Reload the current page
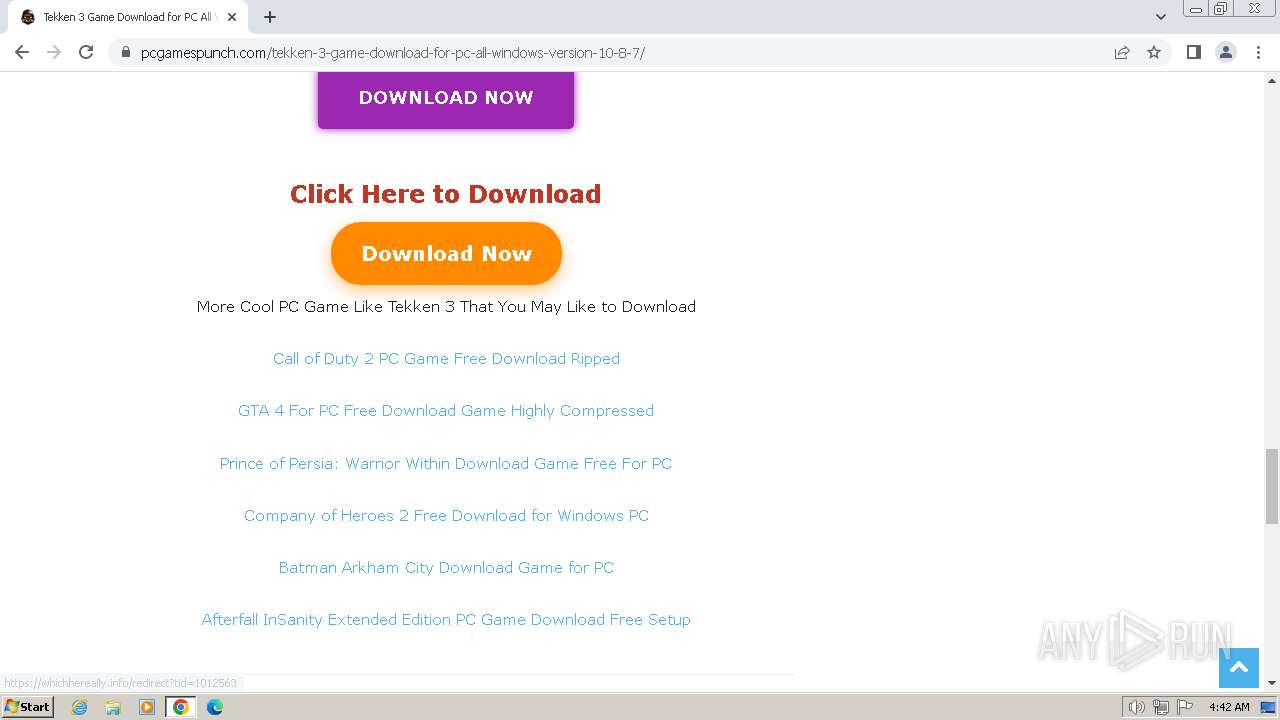 click(x=86, y=52)
